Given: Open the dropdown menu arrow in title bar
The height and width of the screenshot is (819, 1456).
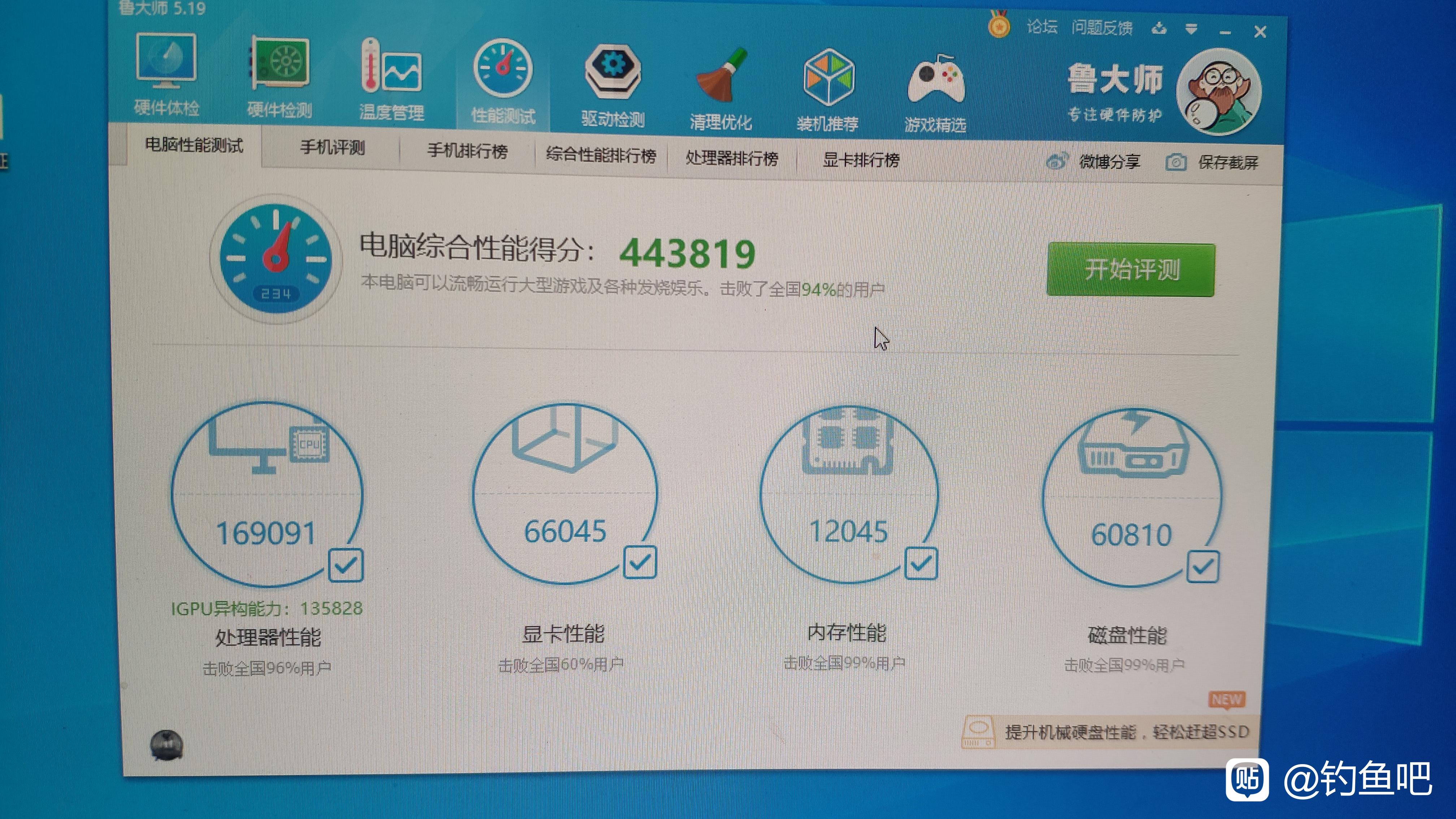Looking at the screenshot, I should point(1191,29).
